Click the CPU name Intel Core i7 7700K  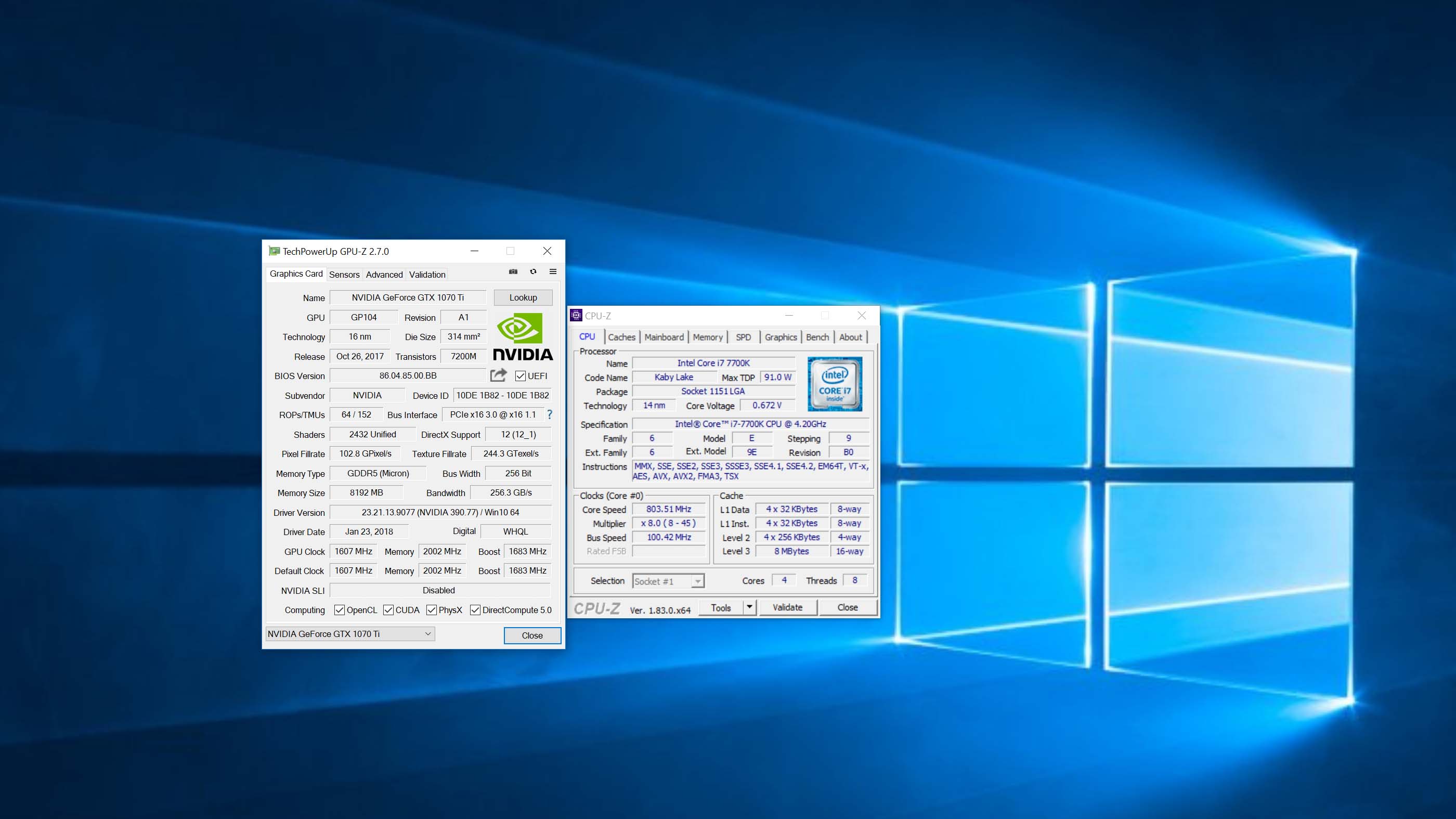click(x=713, y=363)
